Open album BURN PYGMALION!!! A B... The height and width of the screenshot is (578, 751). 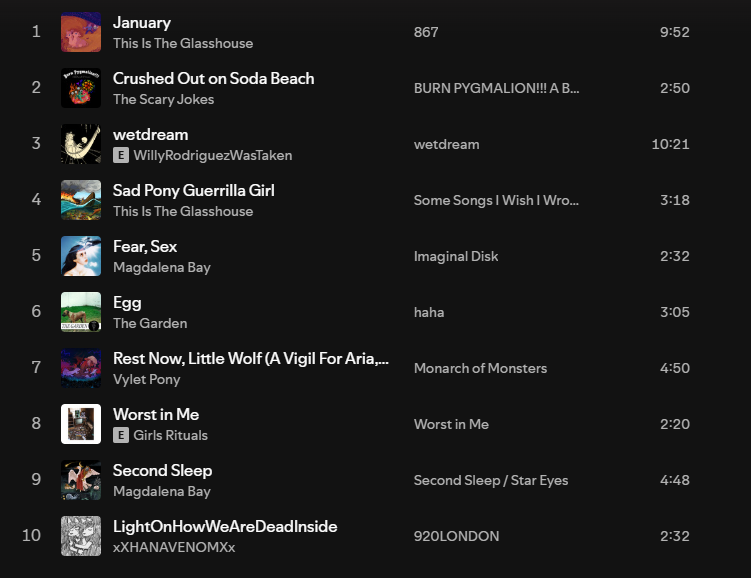[496, 88]
